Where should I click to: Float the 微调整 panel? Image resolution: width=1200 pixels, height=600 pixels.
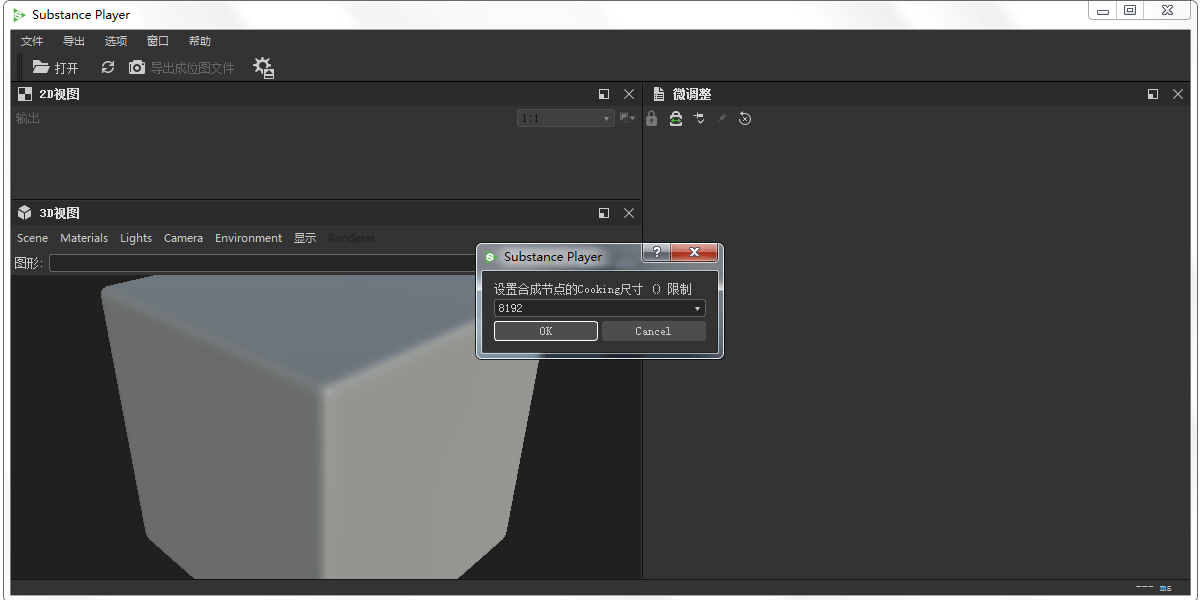point(1153,94)
